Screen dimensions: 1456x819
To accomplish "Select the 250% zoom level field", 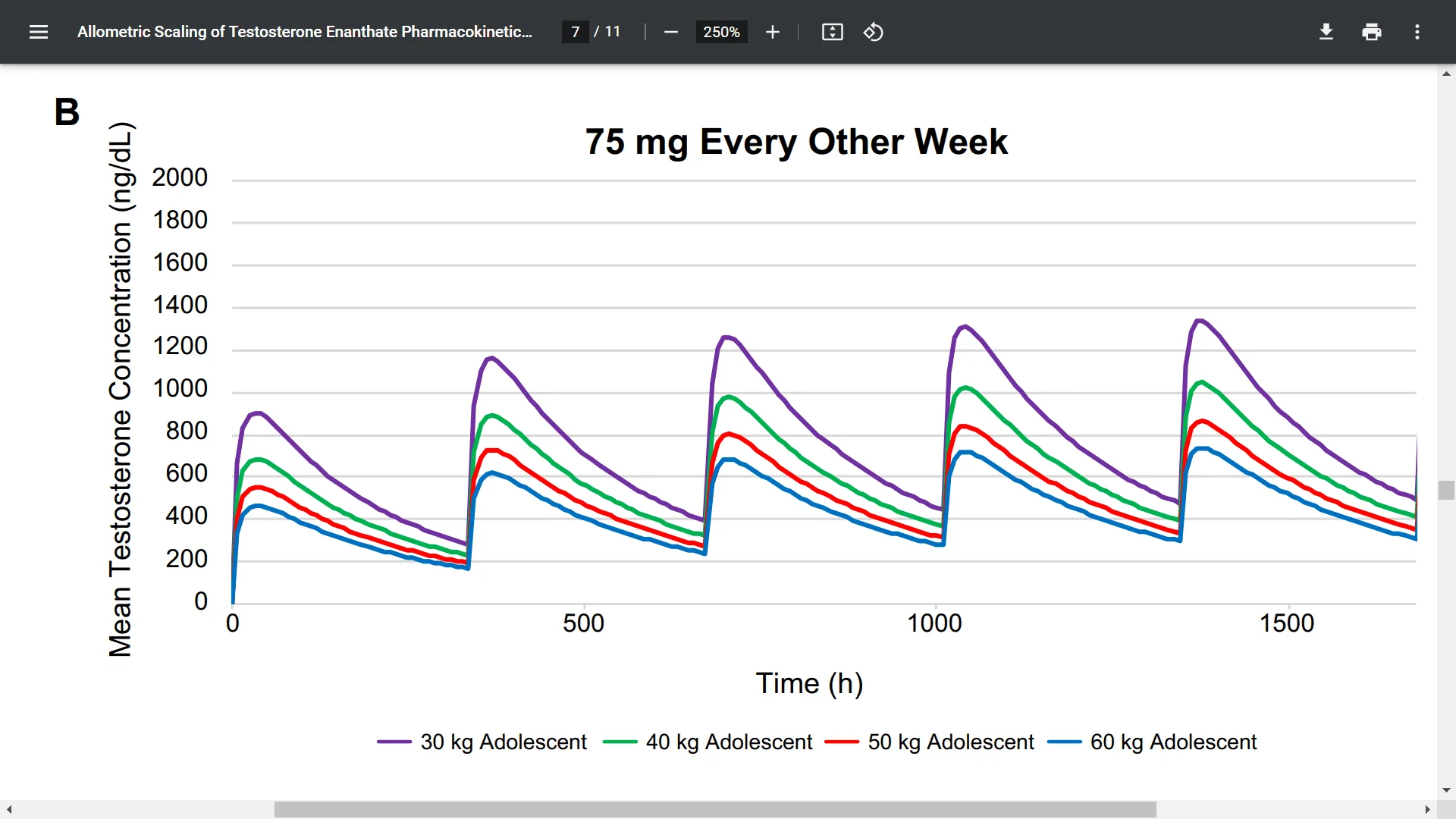I will pyautogui.click(x=721, y=32).
